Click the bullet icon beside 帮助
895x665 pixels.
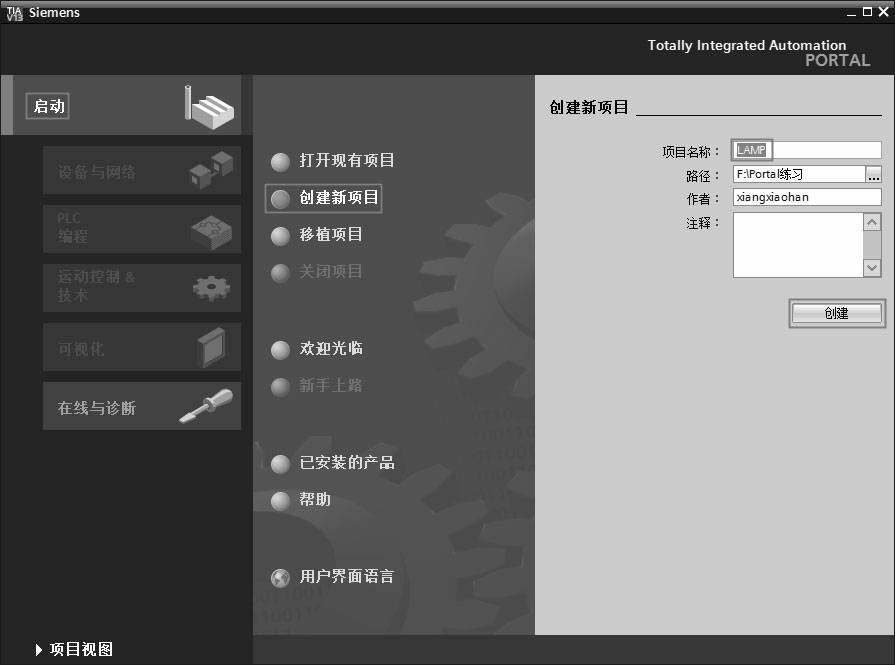pos(281,500)
